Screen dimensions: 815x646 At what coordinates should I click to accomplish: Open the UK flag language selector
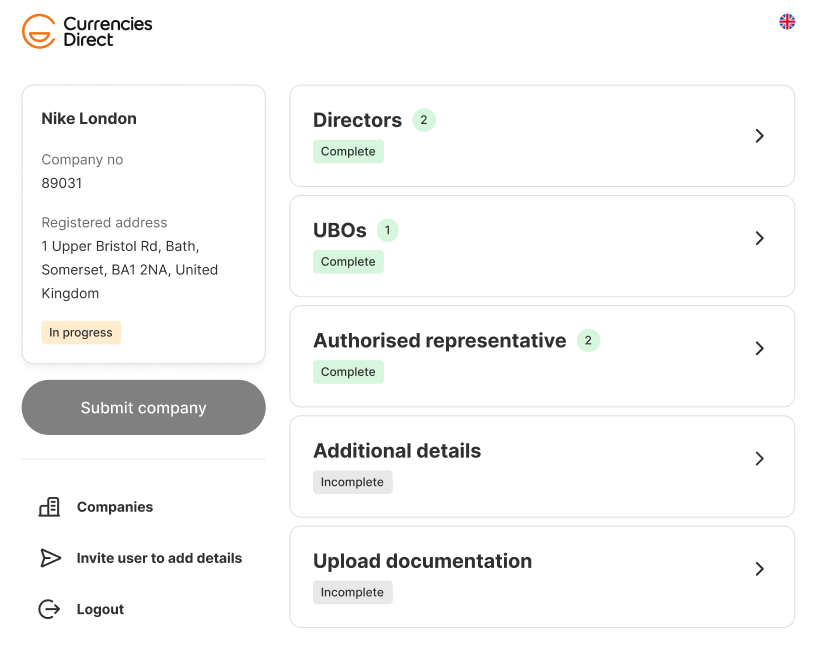click(x=787, y=21)
